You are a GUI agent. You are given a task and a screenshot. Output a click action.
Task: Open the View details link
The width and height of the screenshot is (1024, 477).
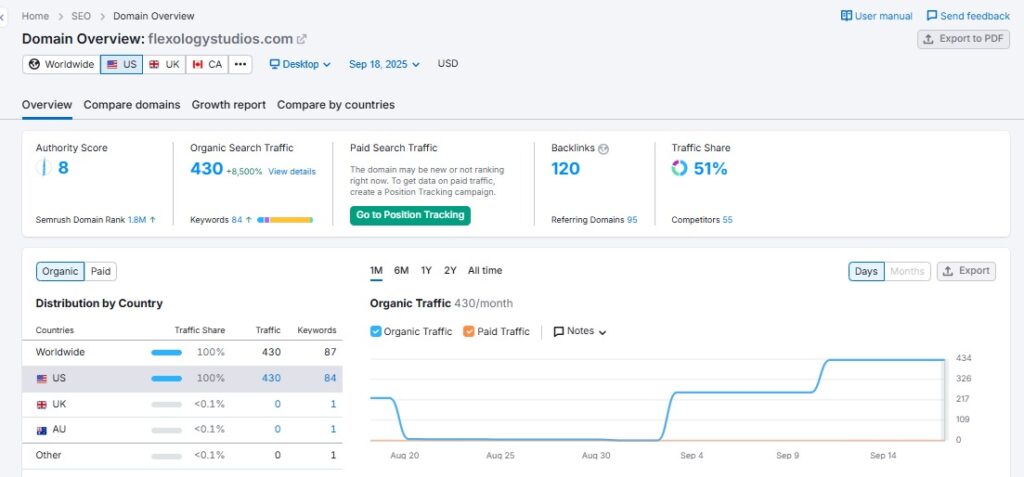pyautogui.click(x=292, y=171)
